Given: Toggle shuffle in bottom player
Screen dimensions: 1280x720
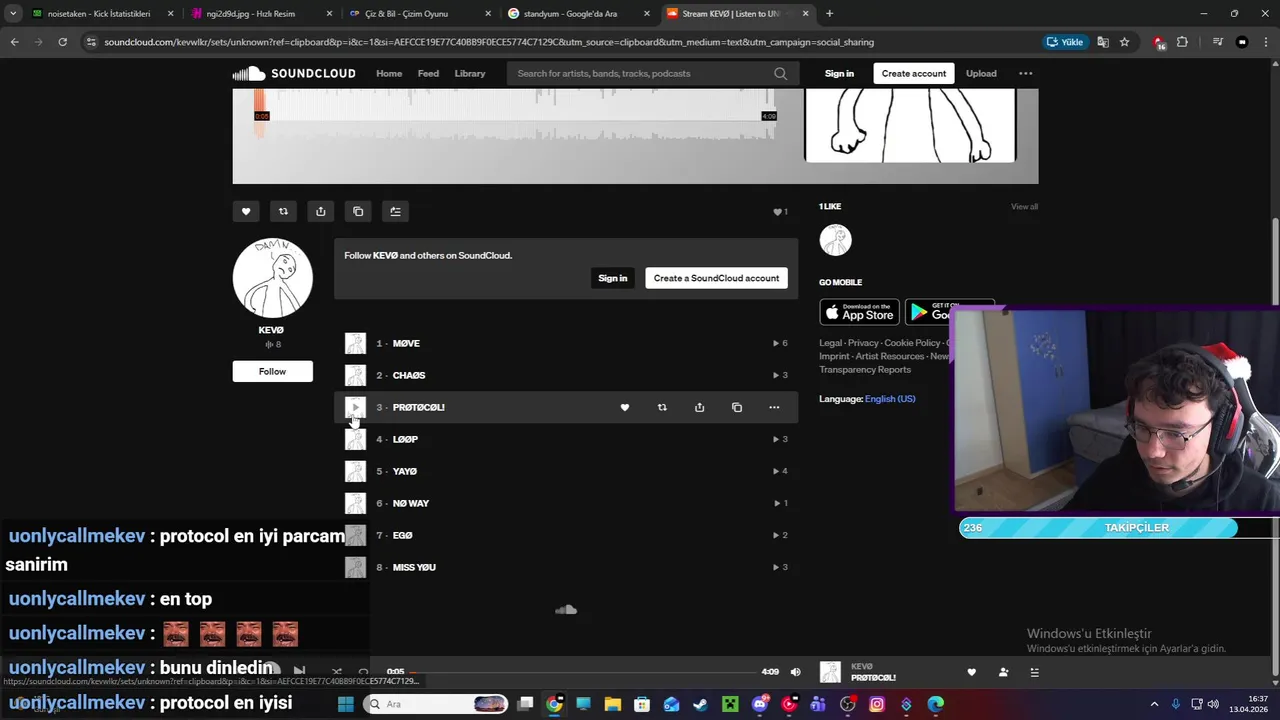Looking at the screenshot, I should pos(336,672).
